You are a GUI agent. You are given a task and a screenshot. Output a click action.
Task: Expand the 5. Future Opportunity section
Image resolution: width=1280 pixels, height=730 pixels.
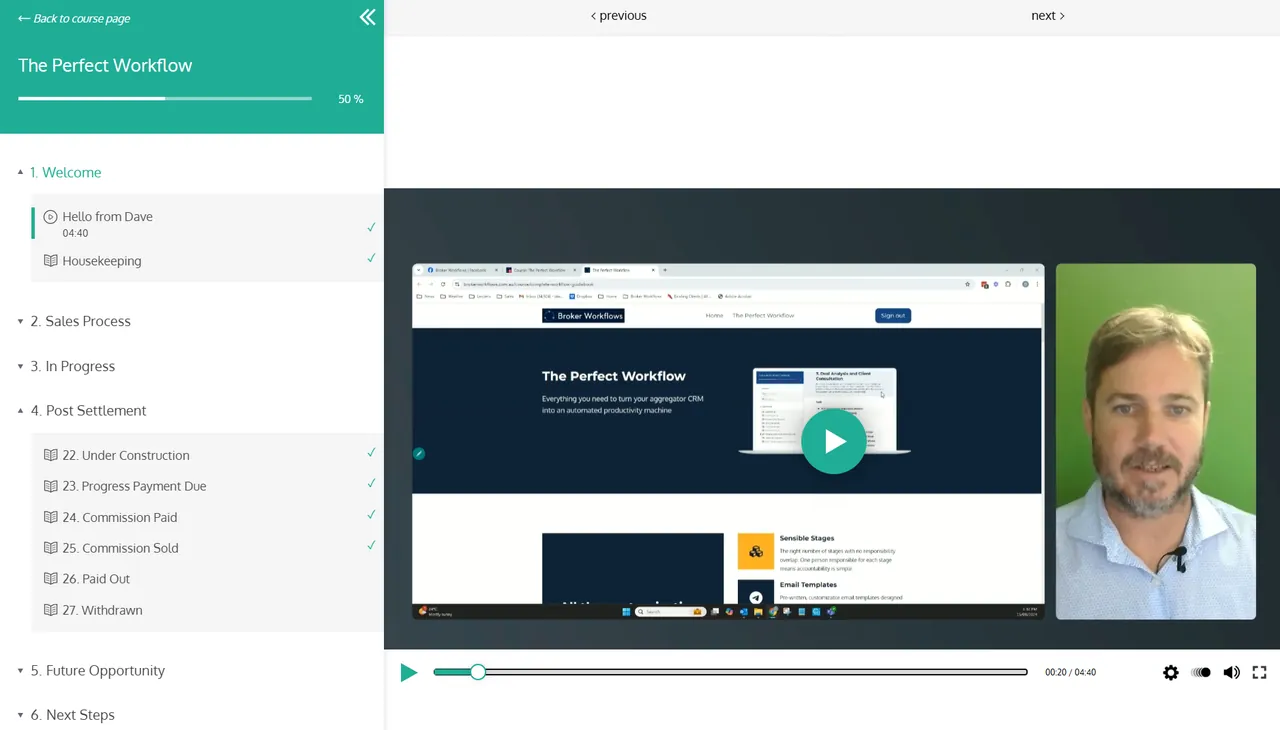coord(91,670)
